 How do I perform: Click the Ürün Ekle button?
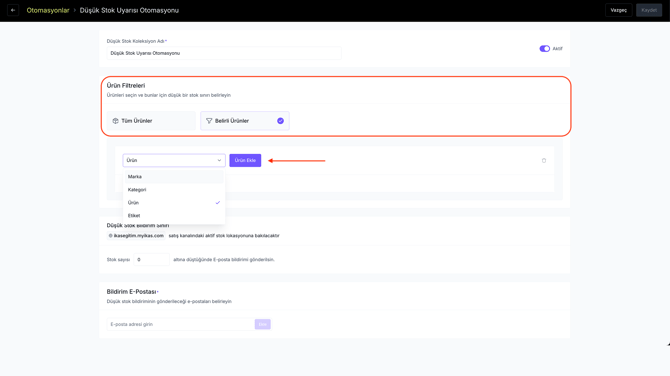245,160
